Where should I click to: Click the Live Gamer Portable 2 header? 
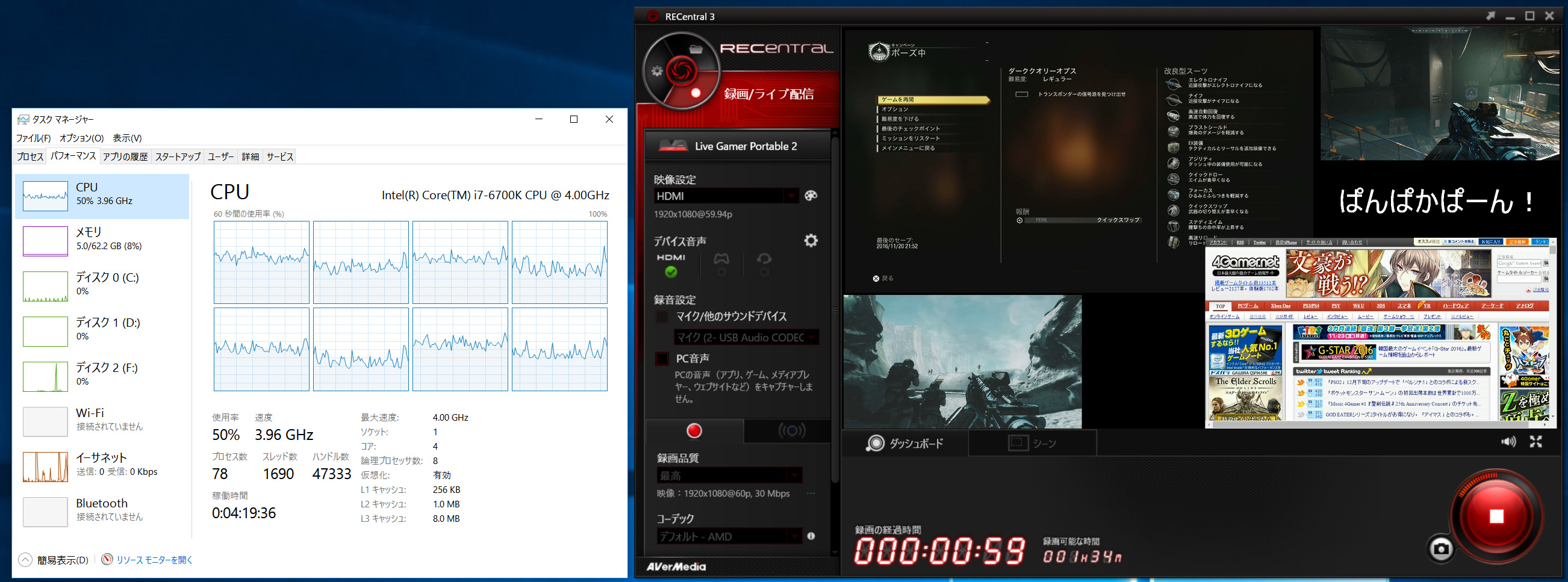(738, 146)
